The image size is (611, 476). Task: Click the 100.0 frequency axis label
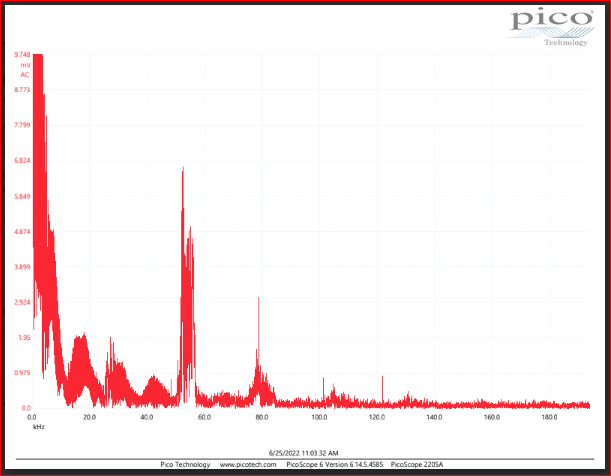[x=319, y=417]
